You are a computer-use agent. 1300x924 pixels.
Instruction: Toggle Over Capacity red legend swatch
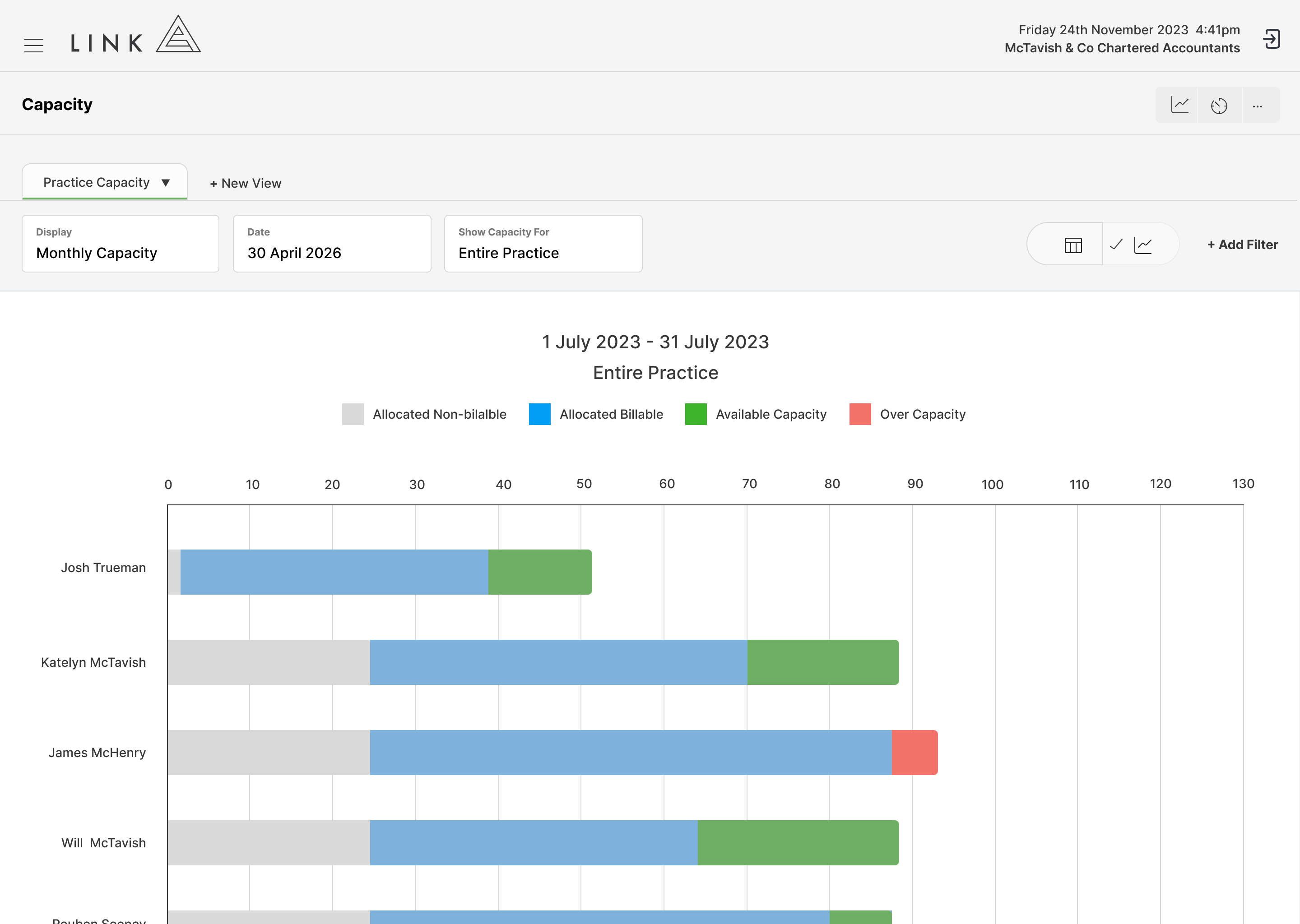click(859, 414)
